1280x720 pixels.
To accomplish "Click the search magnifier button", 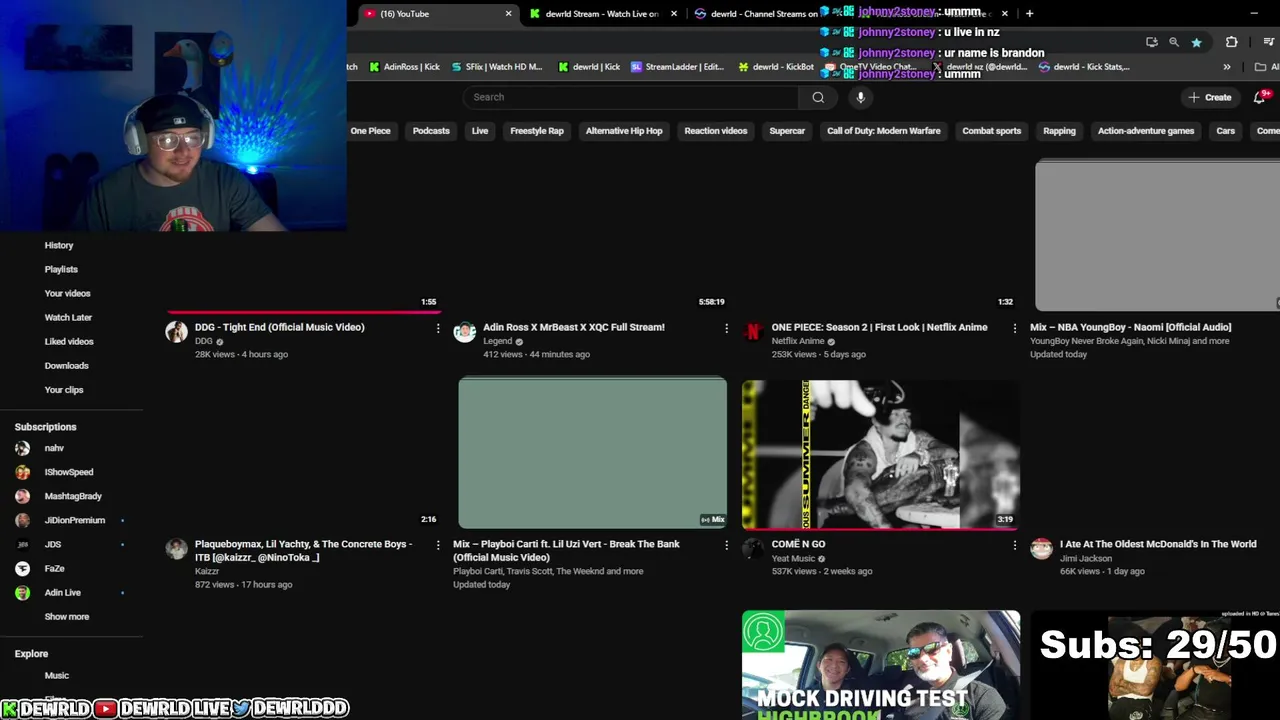I will tap(818, 97).
